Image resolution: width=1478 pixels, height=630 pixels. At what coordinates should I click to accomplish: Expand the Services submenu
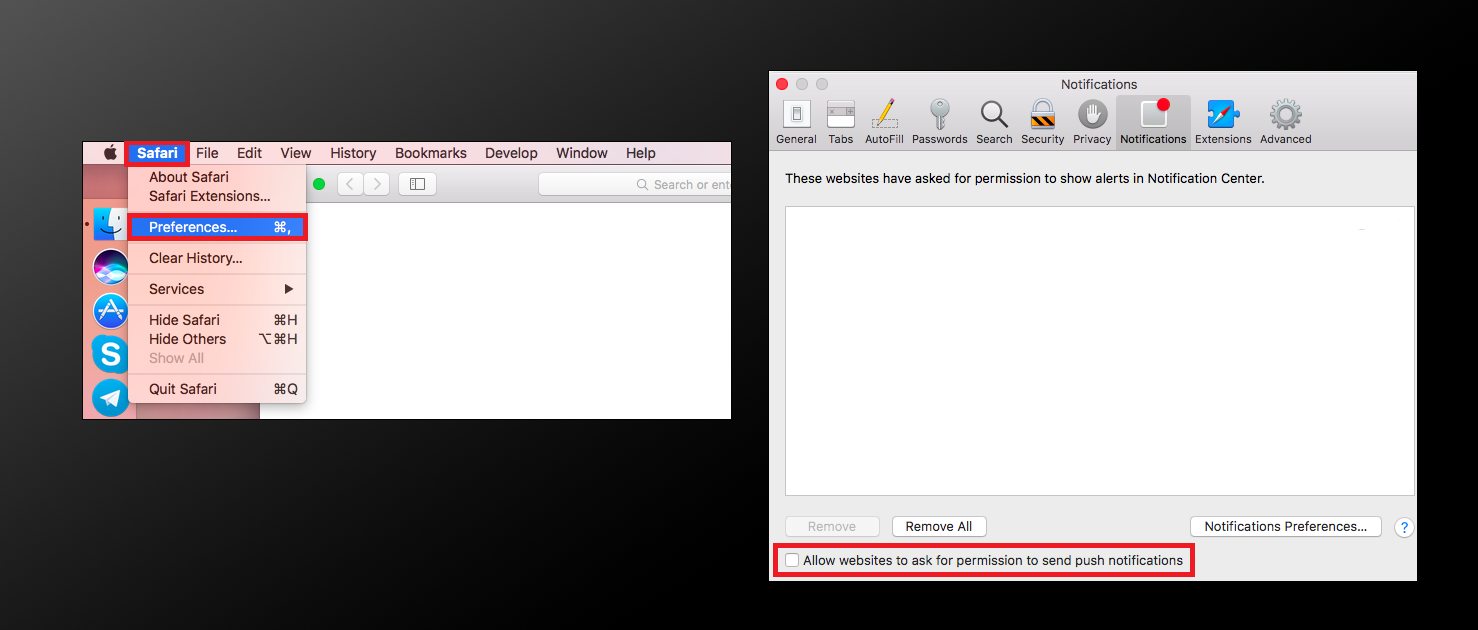[217, 289]
